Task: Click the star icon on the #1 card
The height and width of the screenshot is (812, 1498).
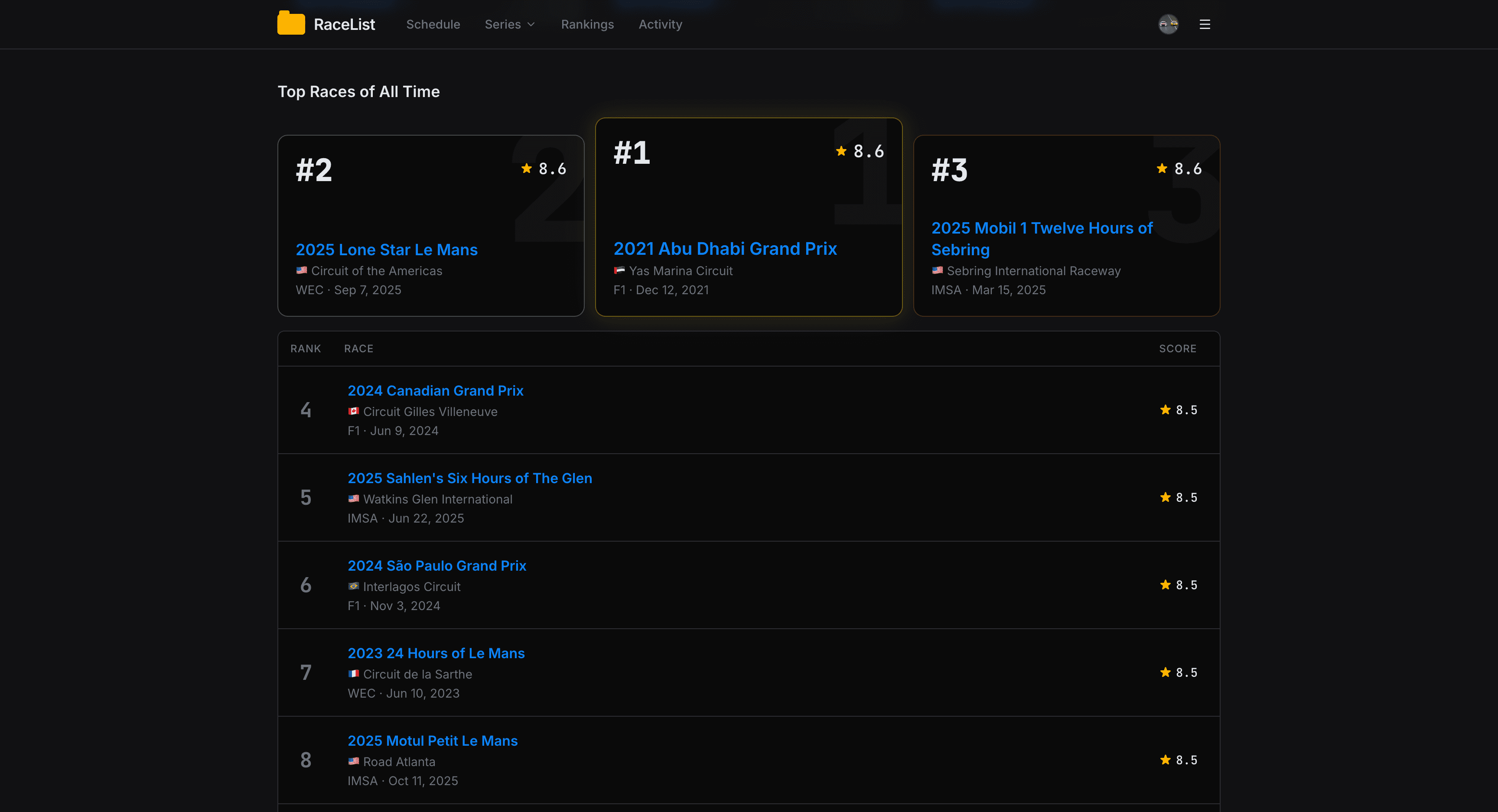Action: pyautogui.click(x=841, y=150)
